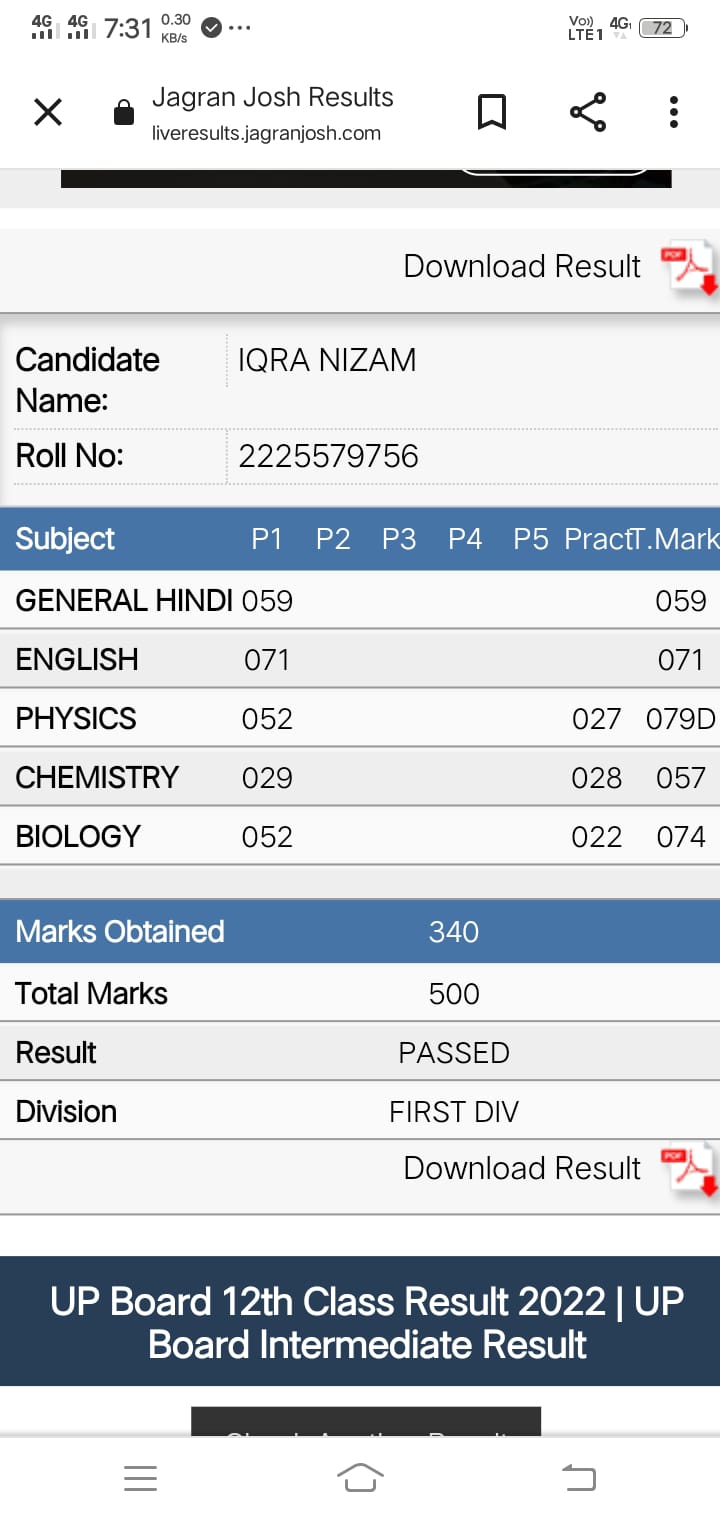Image resolution: width=720 pixels, height=1520 pixels.
Task: Bookmark this Jagran Josh results page
Action: (x=491, y=113)
